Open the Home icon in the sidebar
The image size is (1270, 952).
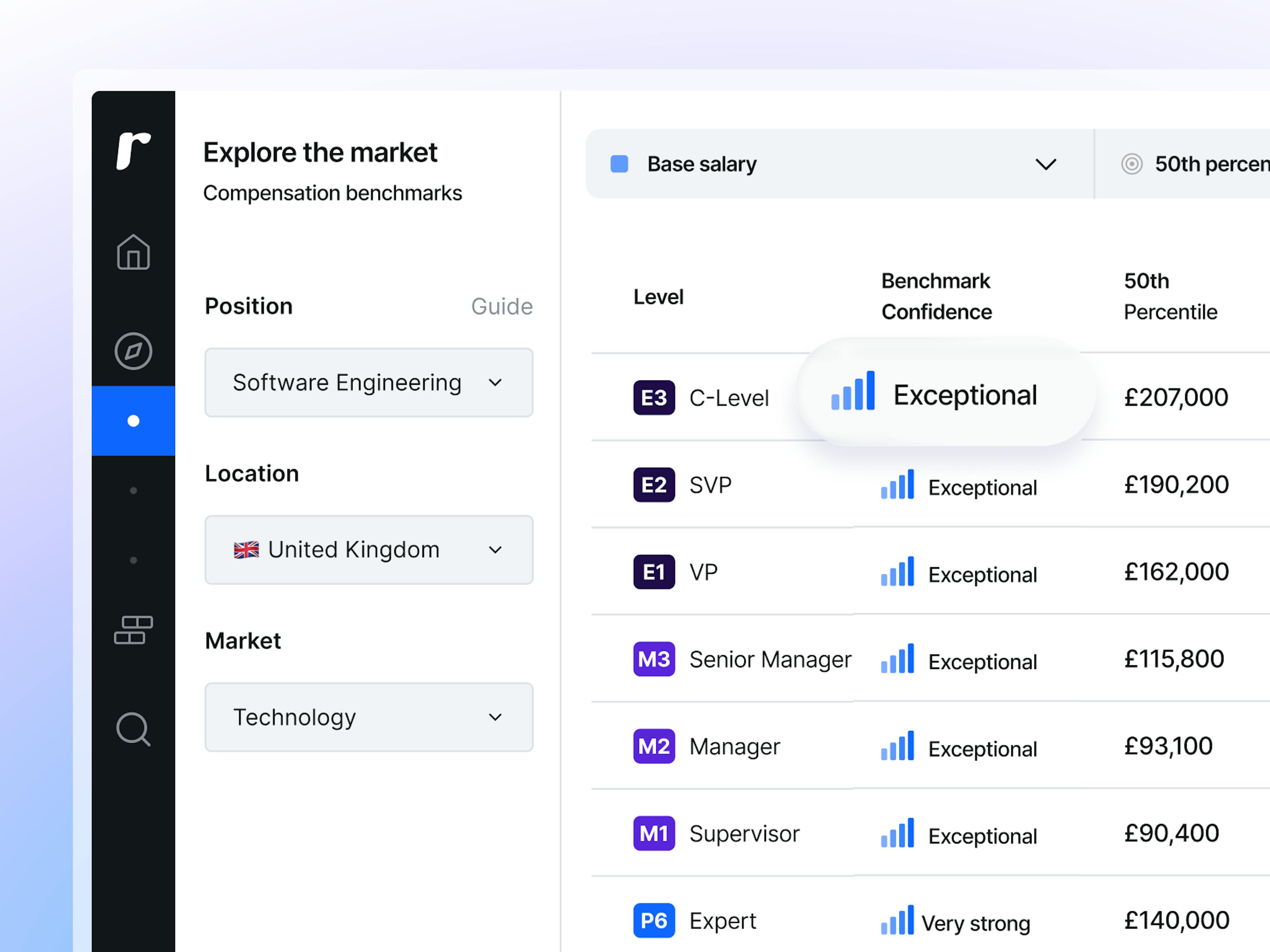(x=133, y=253)
